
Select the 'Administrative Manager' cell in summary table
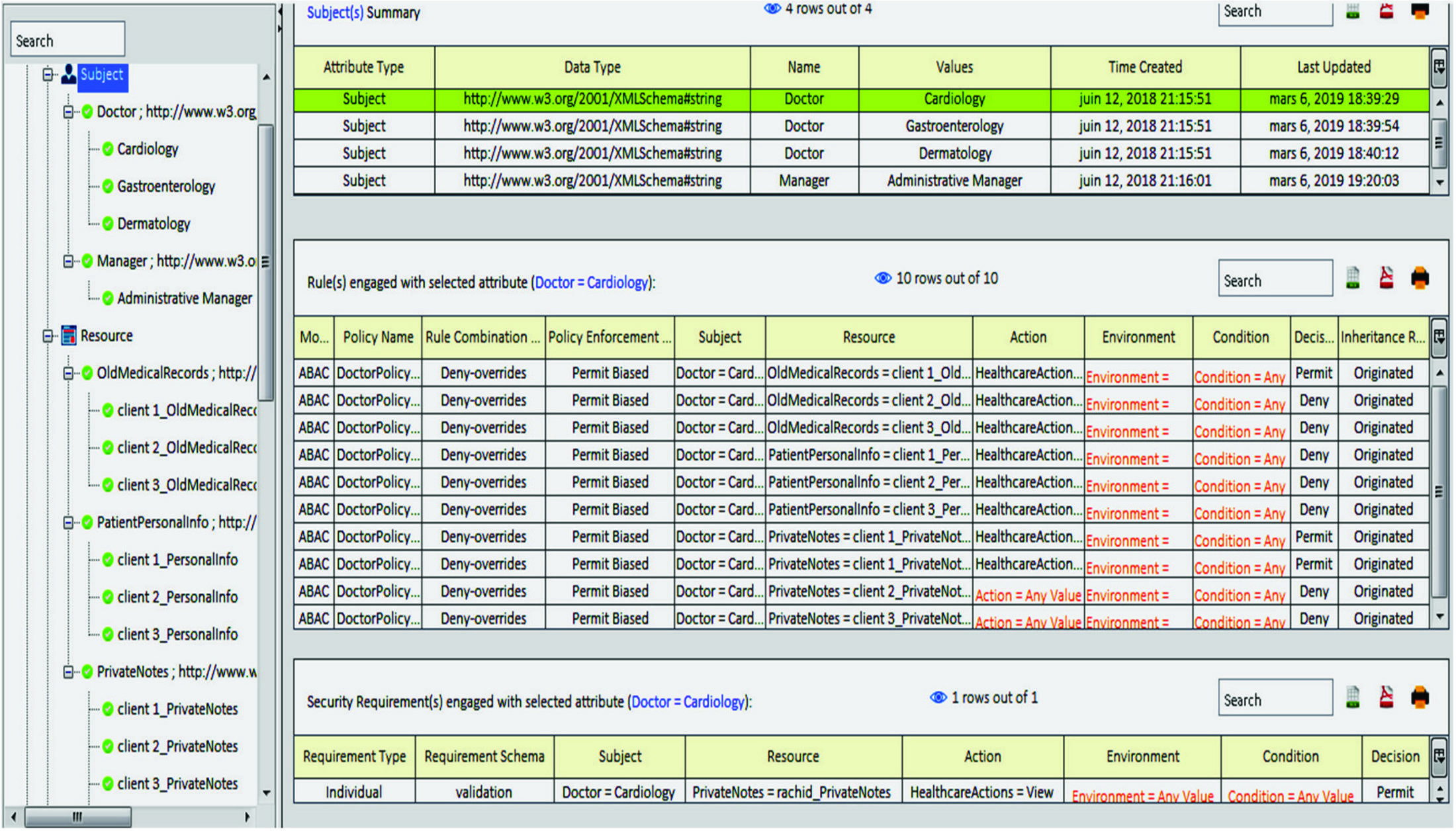point(954,181)
